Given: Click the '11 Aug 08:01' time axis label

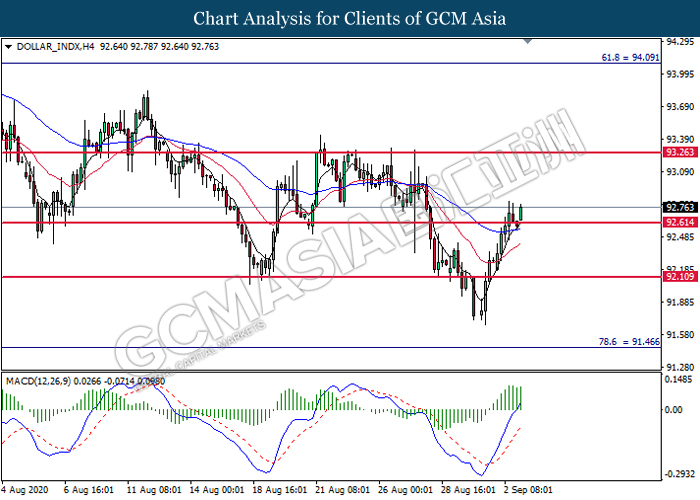Looking at the screenshot, I should [x=154, y=490].
